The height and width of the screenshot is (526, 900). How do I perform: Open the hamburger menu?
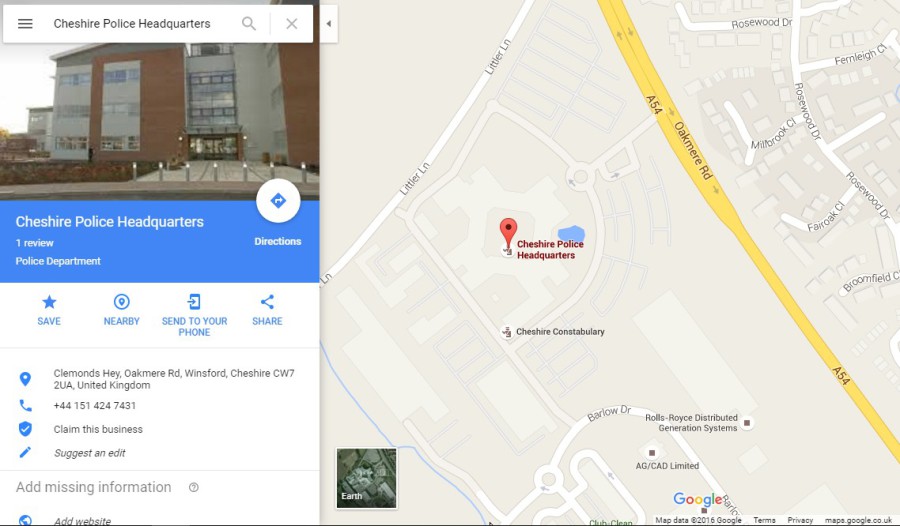[25, 24]
